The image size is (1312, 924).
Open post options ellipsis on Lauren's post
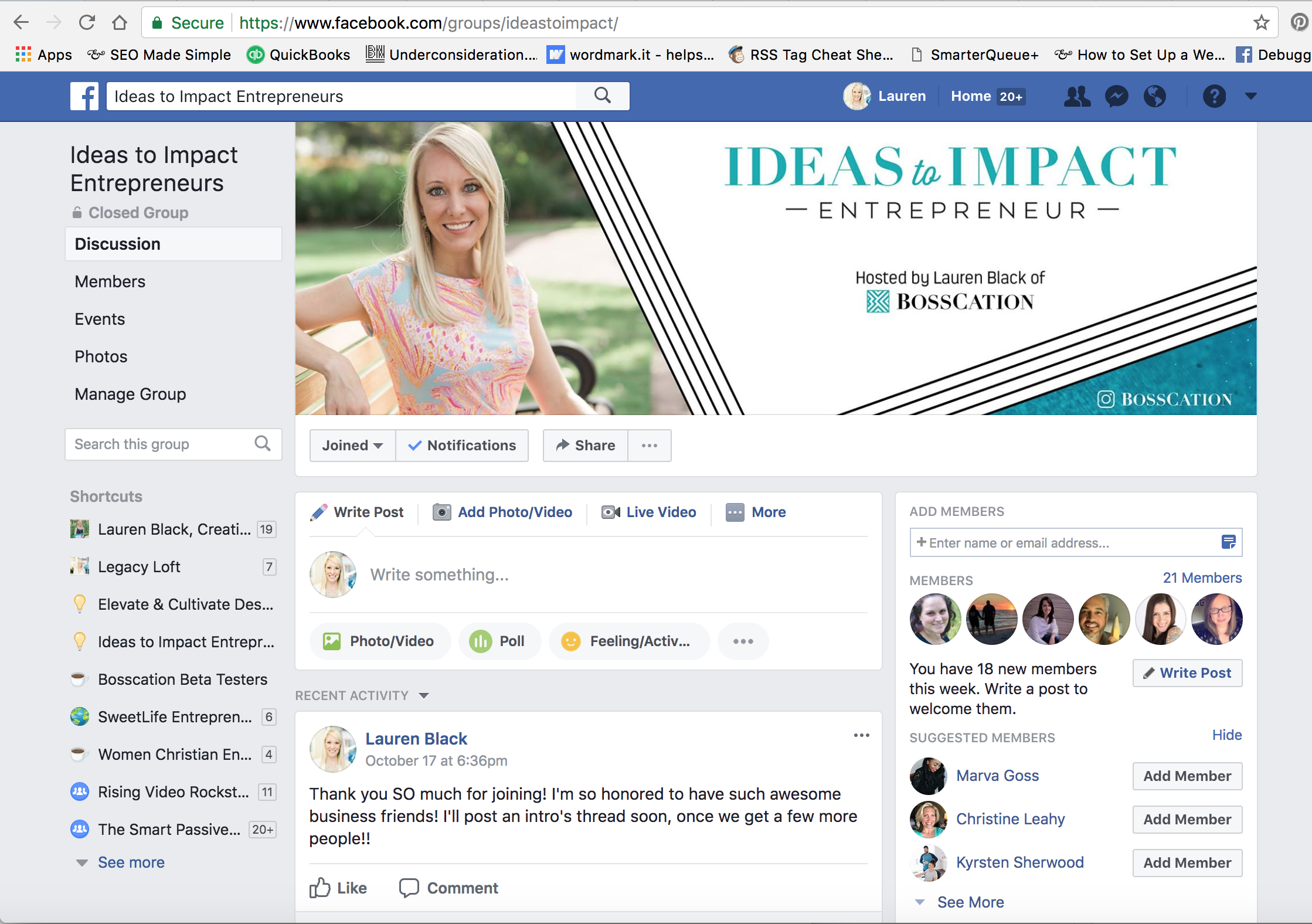(x=861, y=735)
